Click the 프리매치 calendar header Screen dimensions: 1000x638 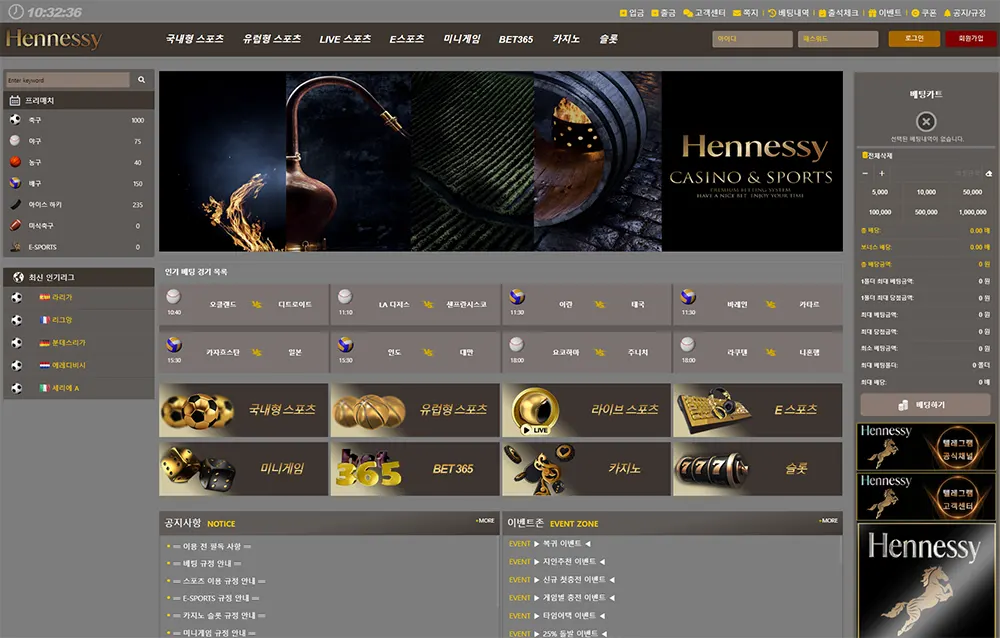point(78,100)
